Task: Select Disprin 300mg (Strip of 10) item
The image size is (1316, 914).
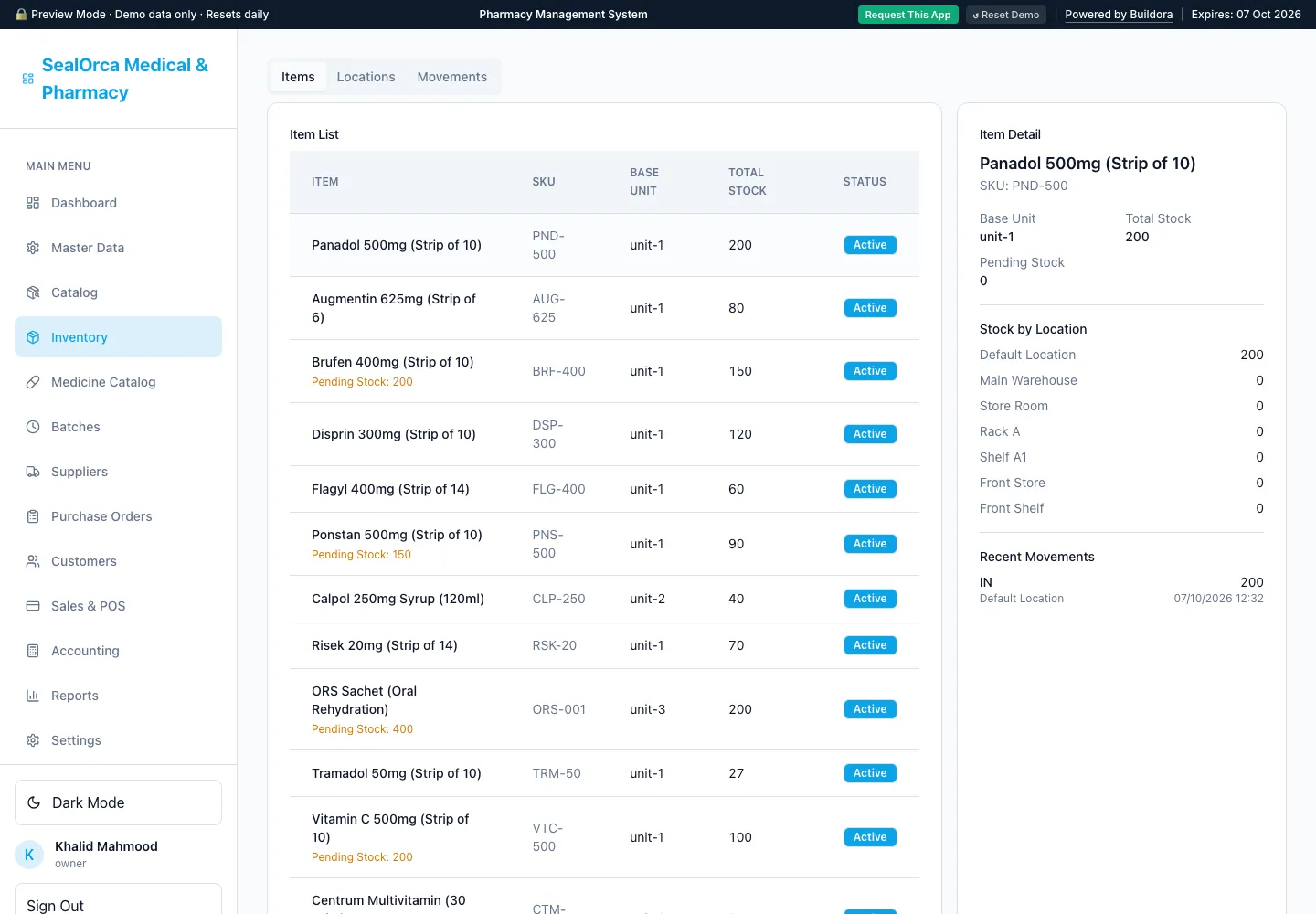Action: click(604, 434)
